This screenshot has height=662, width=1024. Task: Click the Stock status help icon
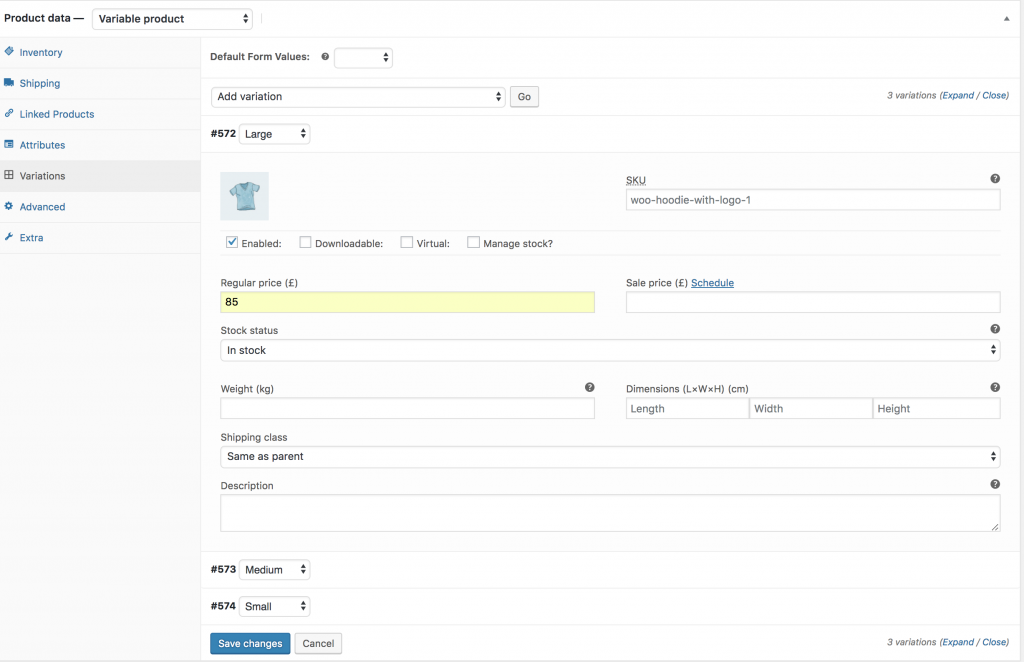coord(995,329)
